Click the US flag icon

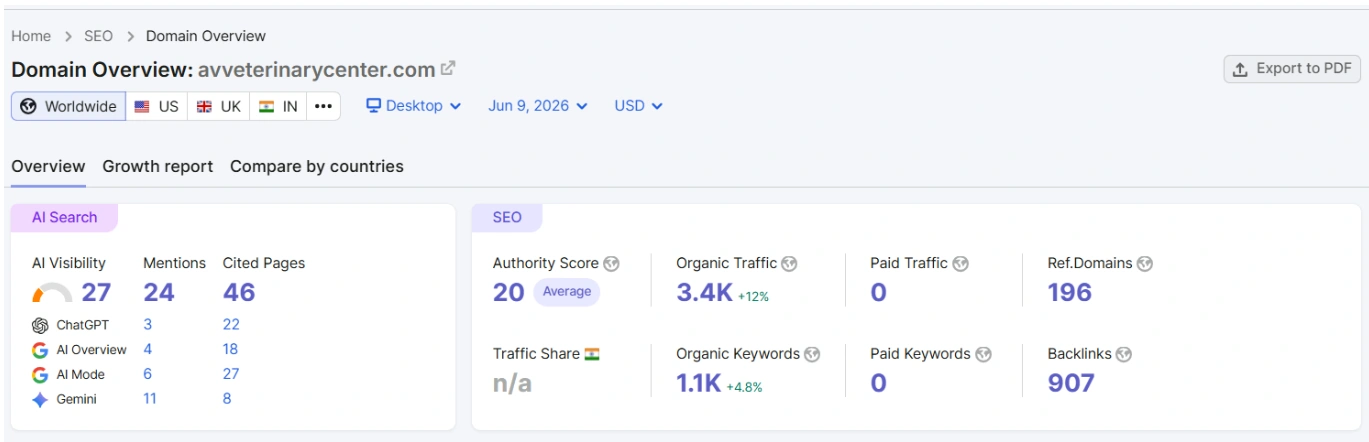tap(142, 106)
